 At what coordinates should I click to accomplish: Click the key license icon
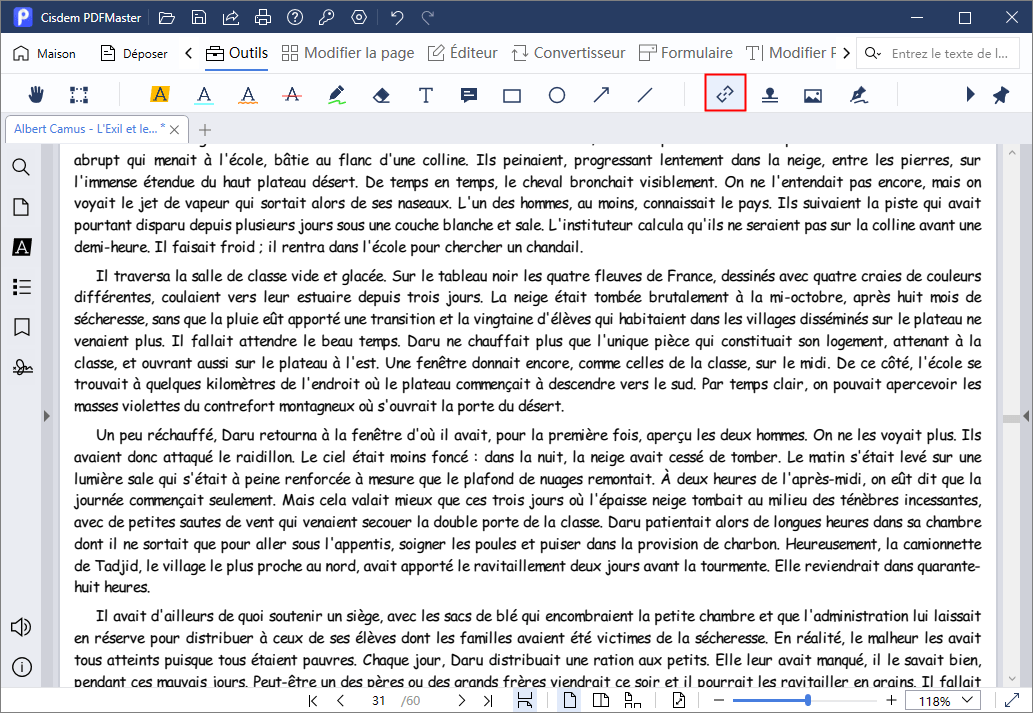click(327, 18)
